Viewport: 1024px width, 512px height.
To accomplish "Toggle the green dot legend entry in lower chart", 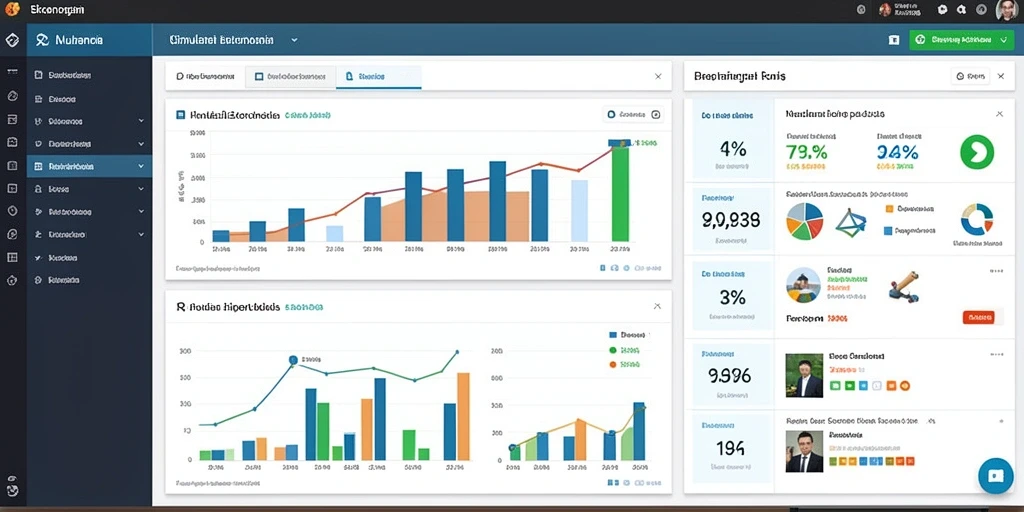I will pos(613,350).
